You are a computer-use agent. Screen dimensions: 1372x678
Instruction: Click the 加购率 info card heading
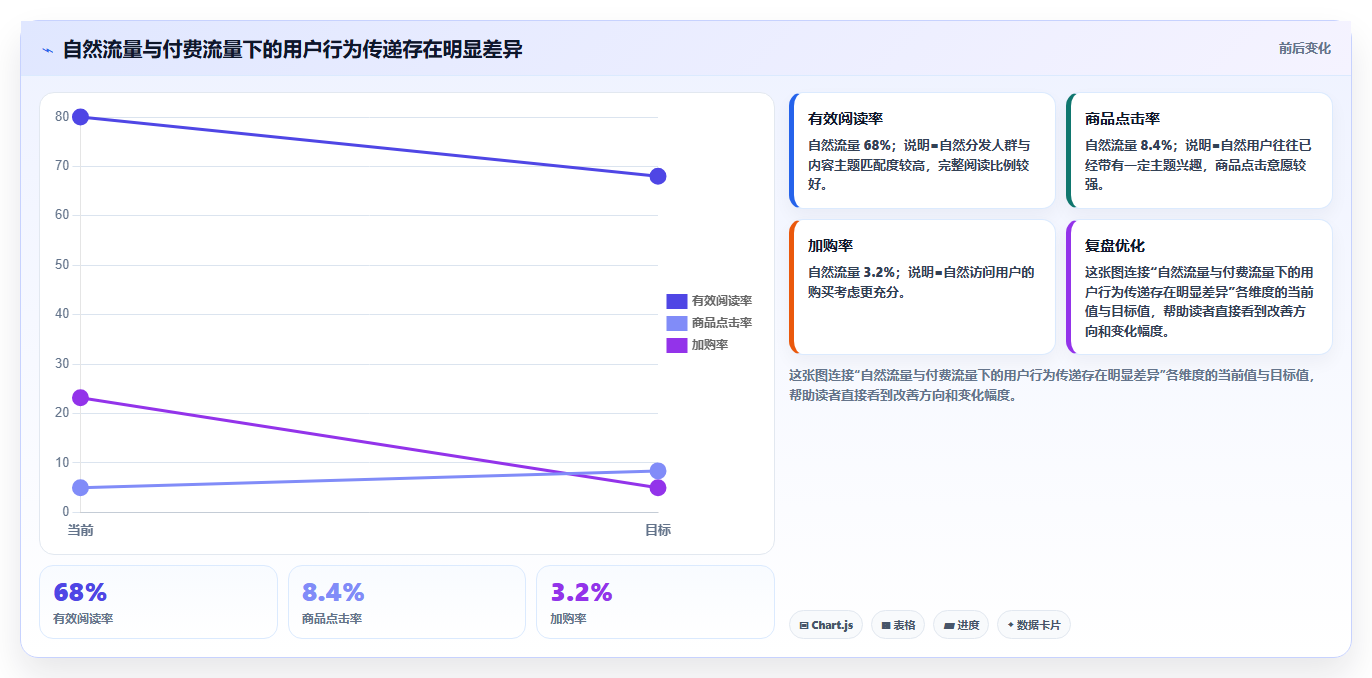click(x=830, y=246)
